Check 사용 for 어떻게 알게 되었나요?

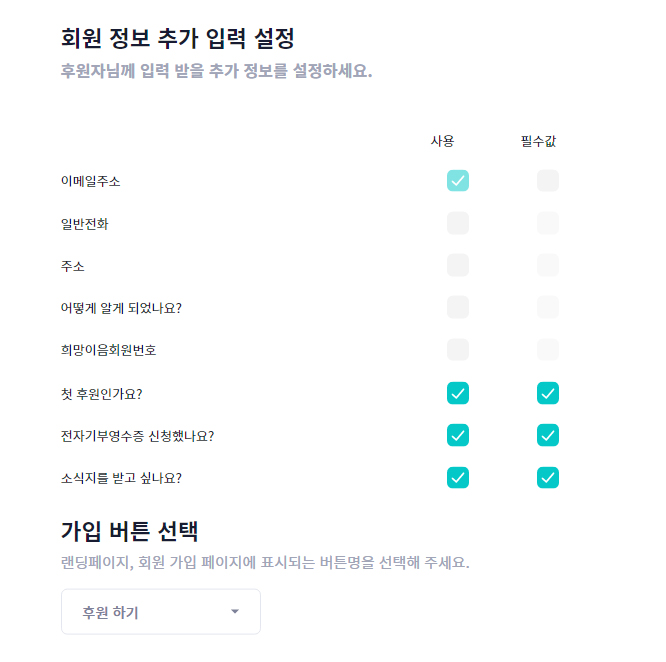coord(458,307)
